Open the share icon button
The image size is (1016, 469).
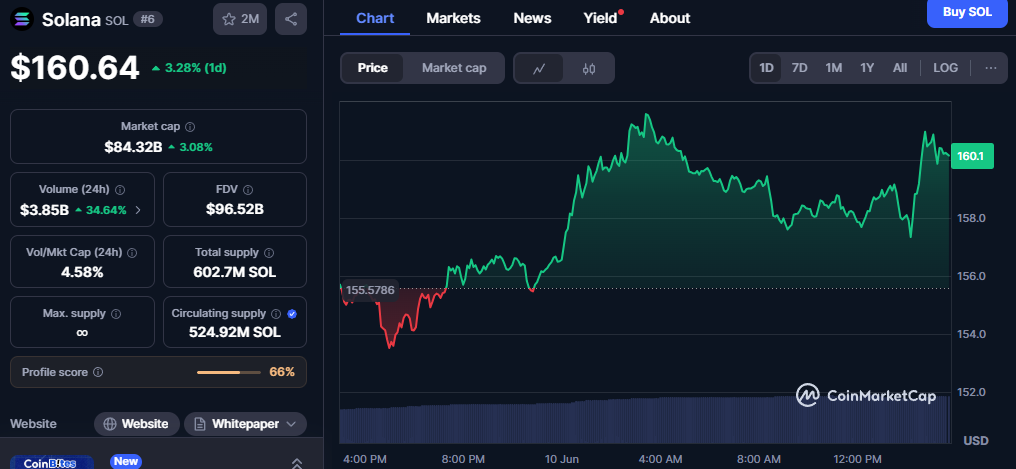tap(291, 19)
